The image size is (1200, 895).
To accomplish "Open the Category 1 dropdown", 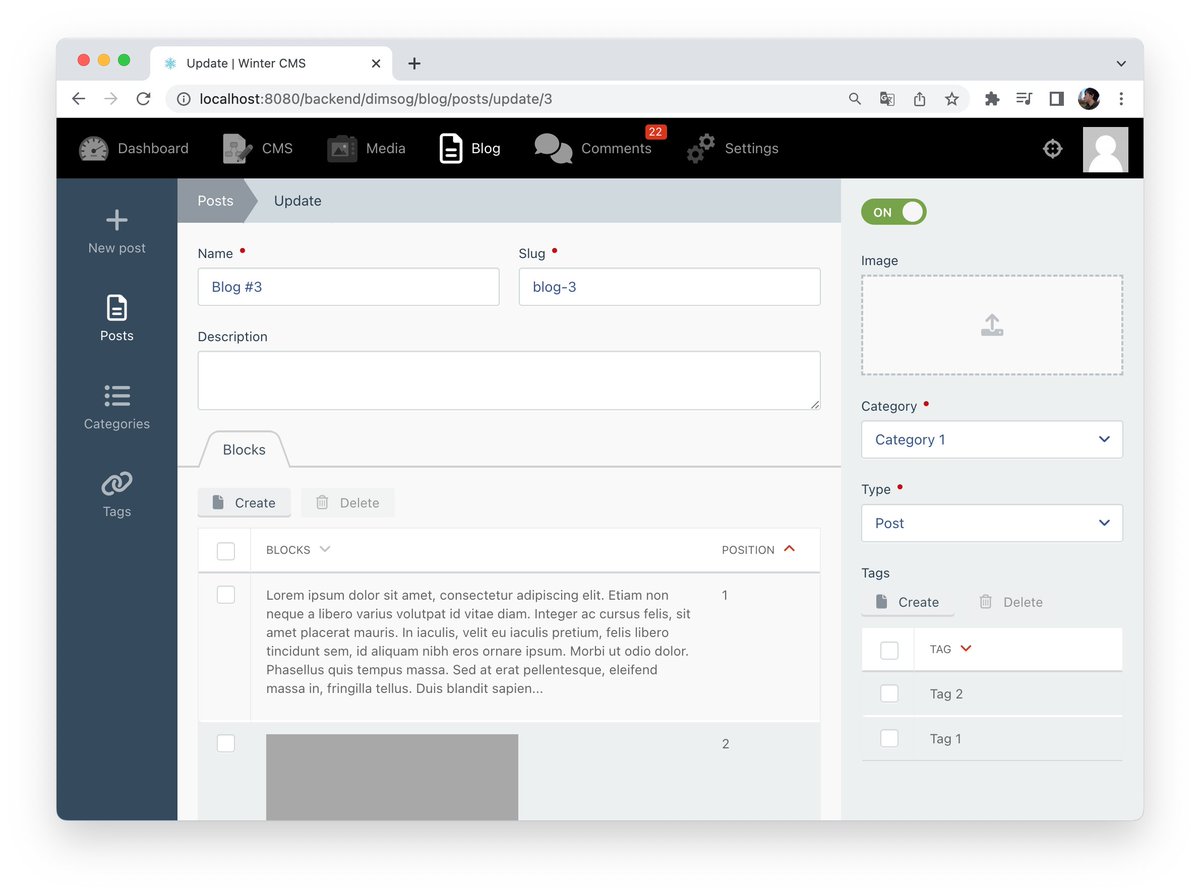I will tap(992, 440).
